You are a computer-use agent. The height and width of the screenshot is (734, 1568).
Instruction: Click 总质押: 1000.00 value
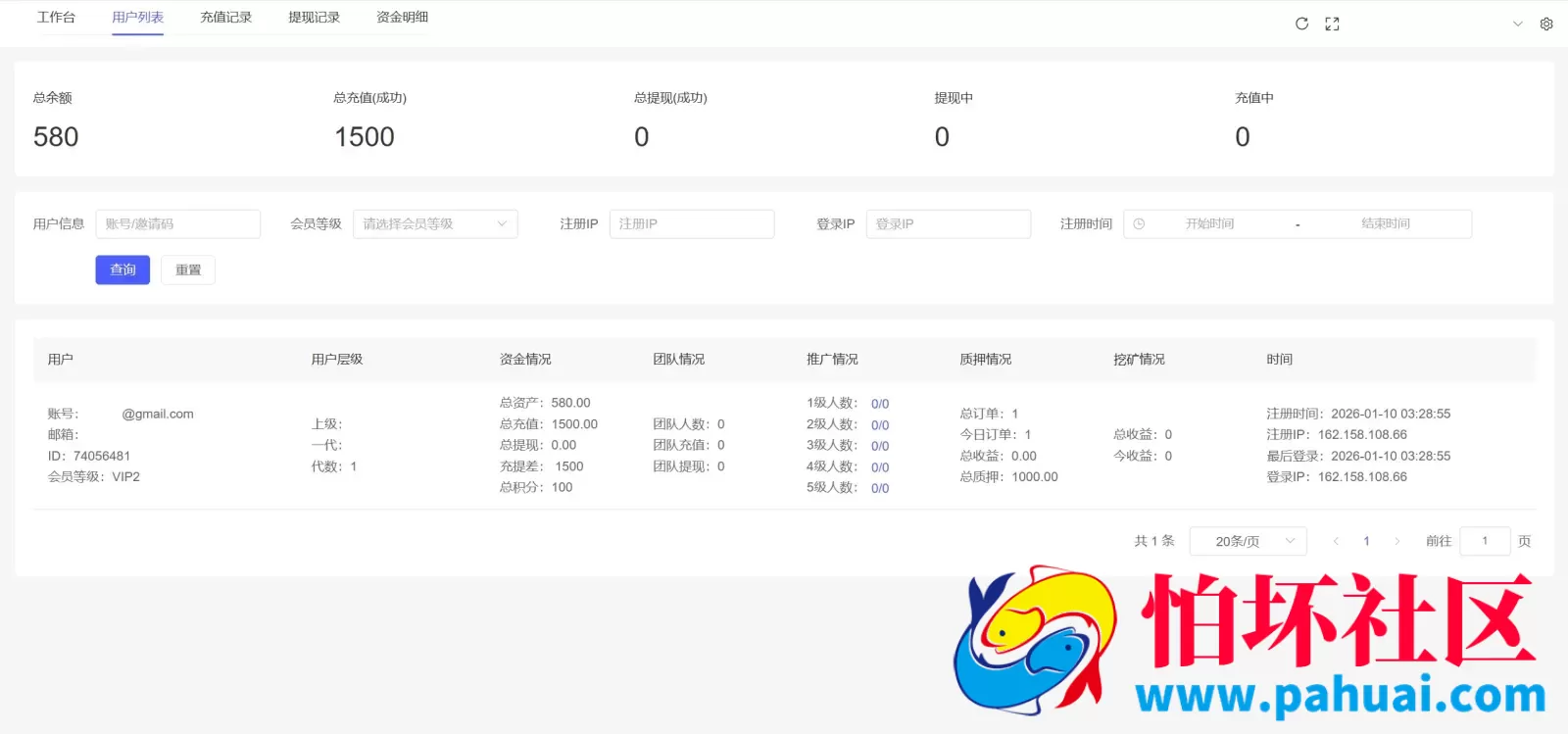click(1009, 477)
